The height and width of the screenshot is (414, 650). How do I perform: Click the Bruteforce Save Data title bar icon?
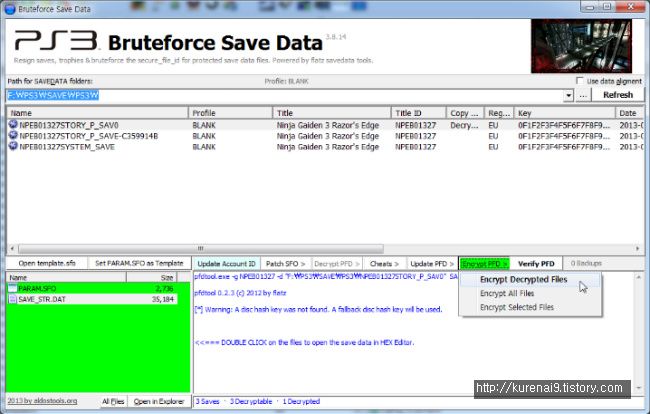[x=9, y=8]
